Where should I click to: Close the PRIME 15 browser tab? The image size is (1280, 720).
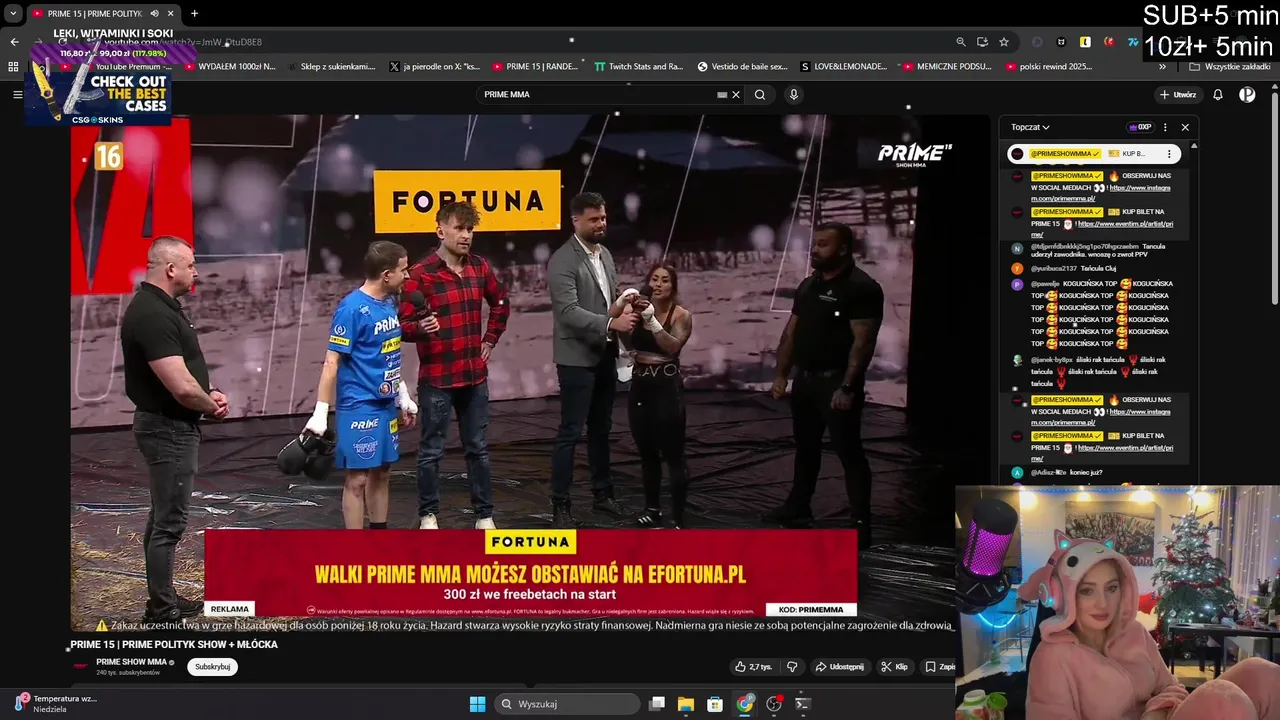171,13
